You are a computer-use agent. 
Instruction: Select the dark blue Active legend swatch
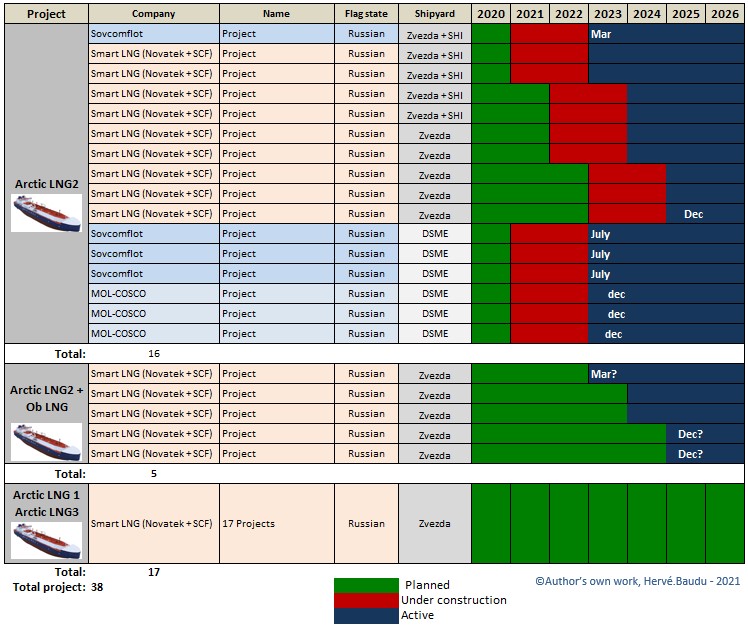366,615
